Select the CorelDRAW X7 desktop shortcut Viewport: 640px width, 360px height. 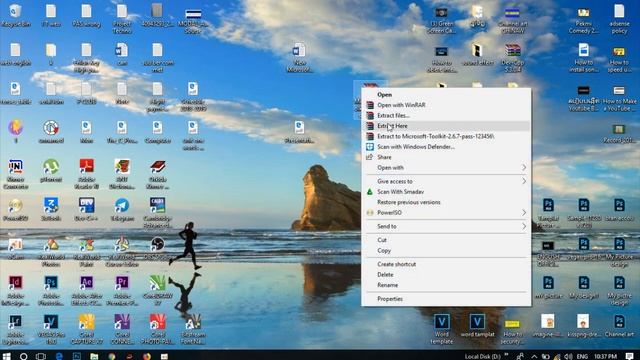[x=158, y=291]
